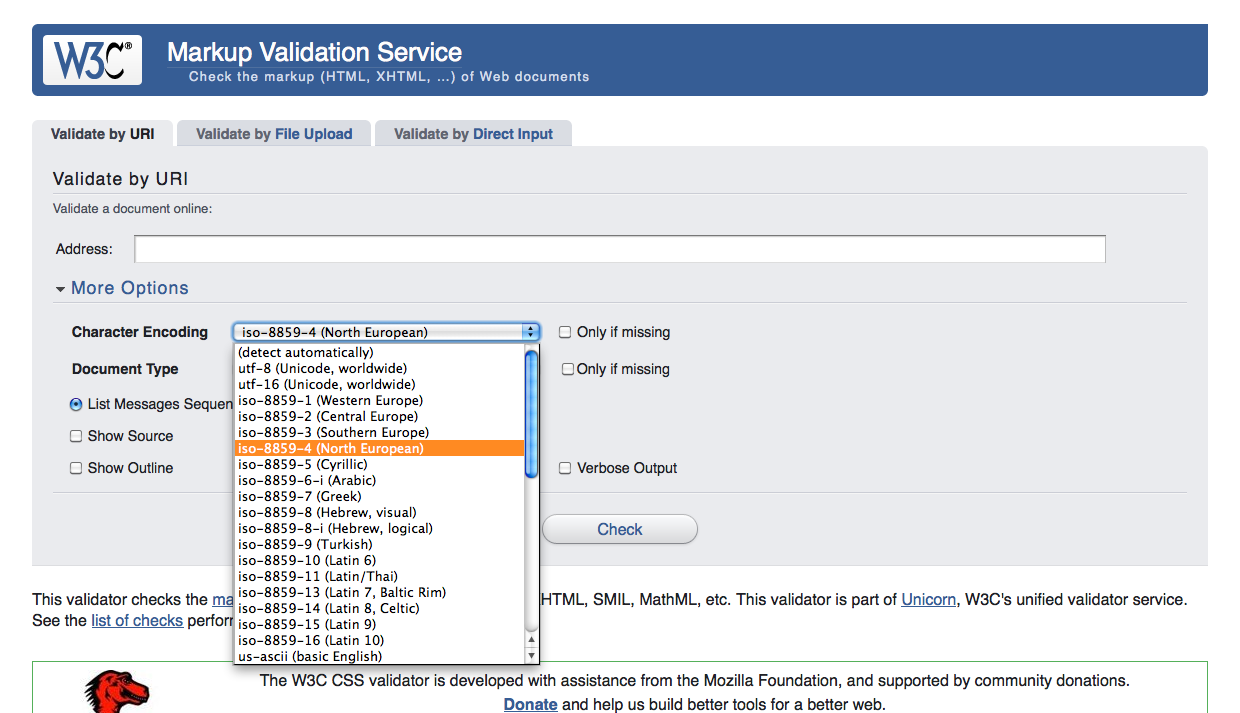Screen dimensions: 1240x713
Task: Check Only if missing for Character Encoding
Action: pyautogui.click(x=565, y=332)
